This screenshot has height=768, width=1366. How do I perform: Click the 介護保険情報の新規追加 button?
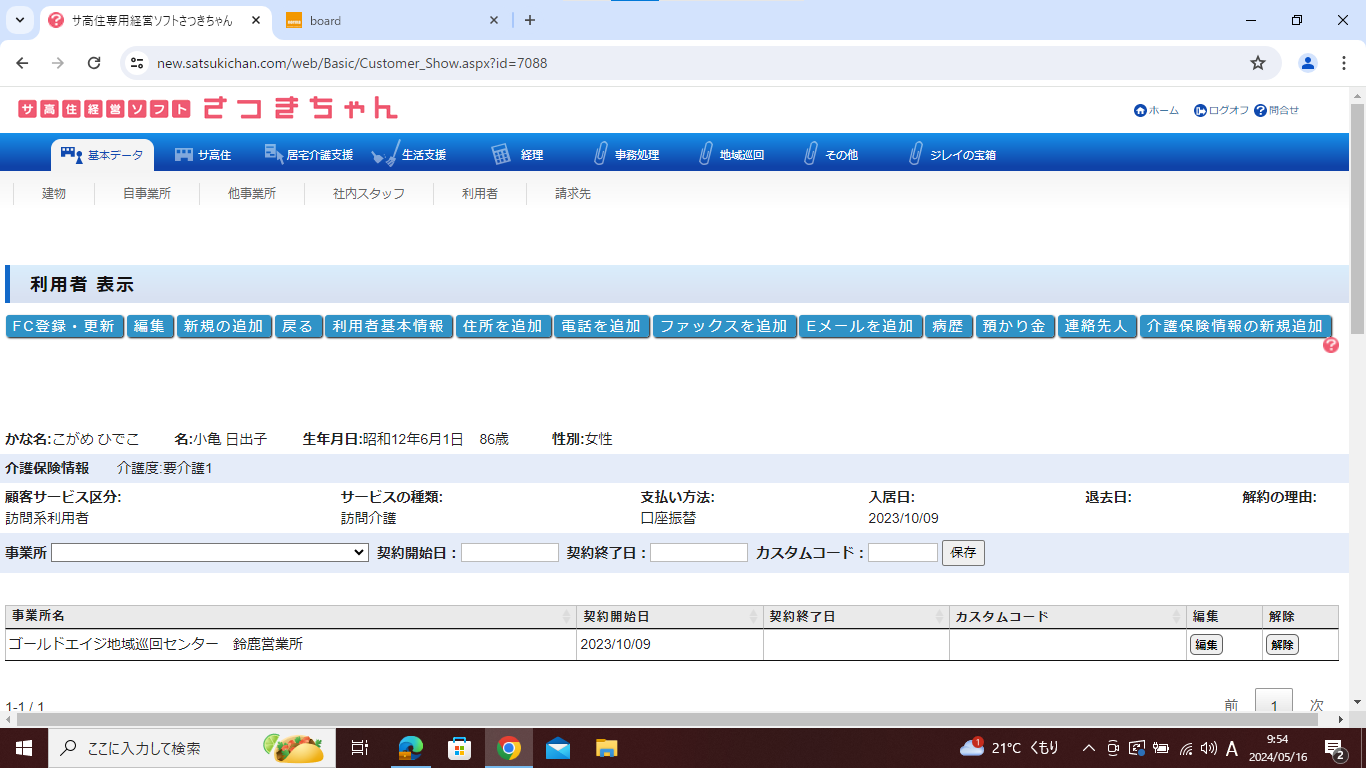coord(1236,326)
